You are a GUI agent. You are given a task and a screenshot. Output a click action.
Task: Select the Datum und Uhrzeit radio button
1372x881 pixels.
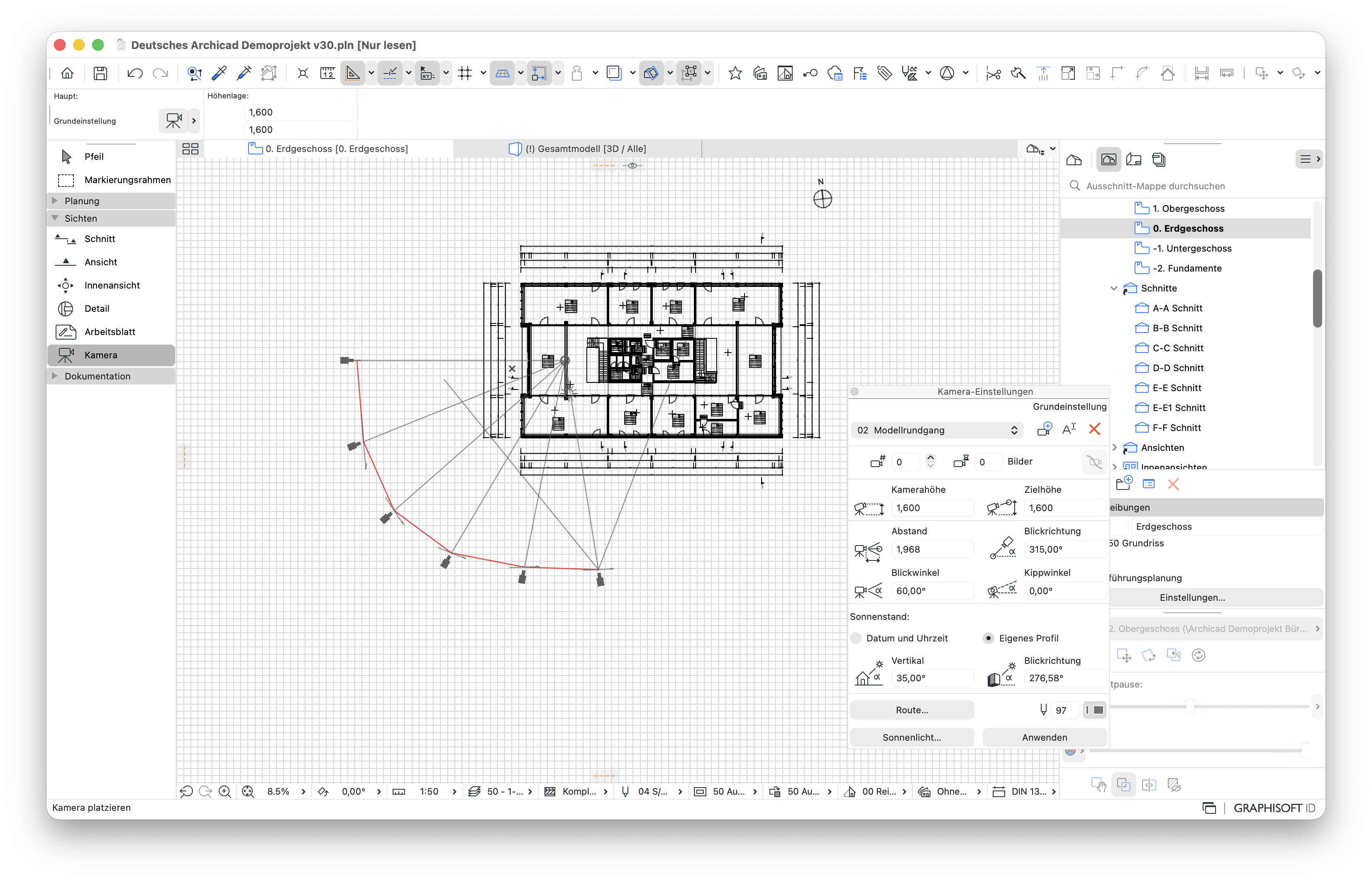click(x=856, y=638)
